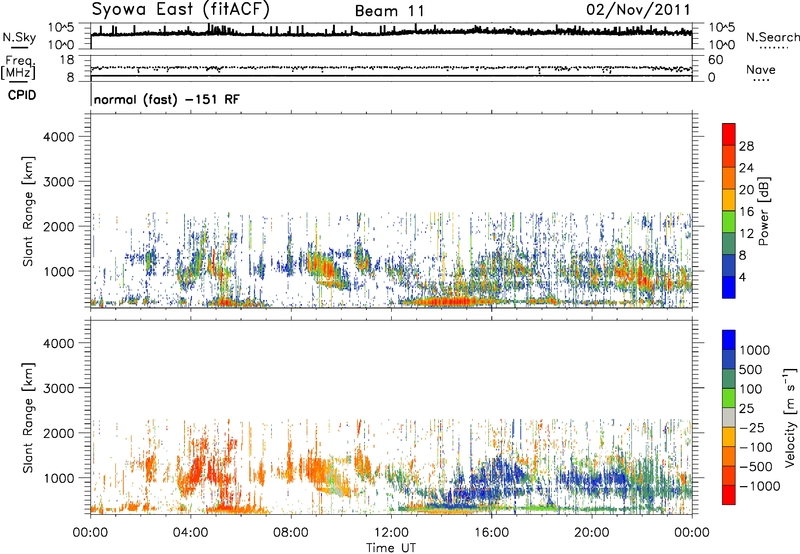Click the '16:00' time tick label
The image size is (800, 554).
491,532
